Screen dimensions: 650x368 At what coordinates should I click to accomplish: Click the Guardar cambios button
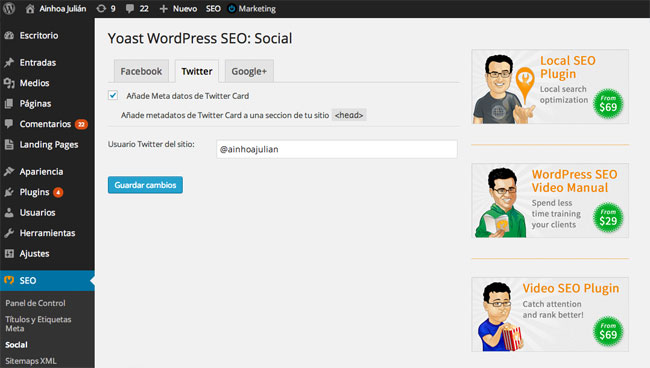[x=145, y=185]
